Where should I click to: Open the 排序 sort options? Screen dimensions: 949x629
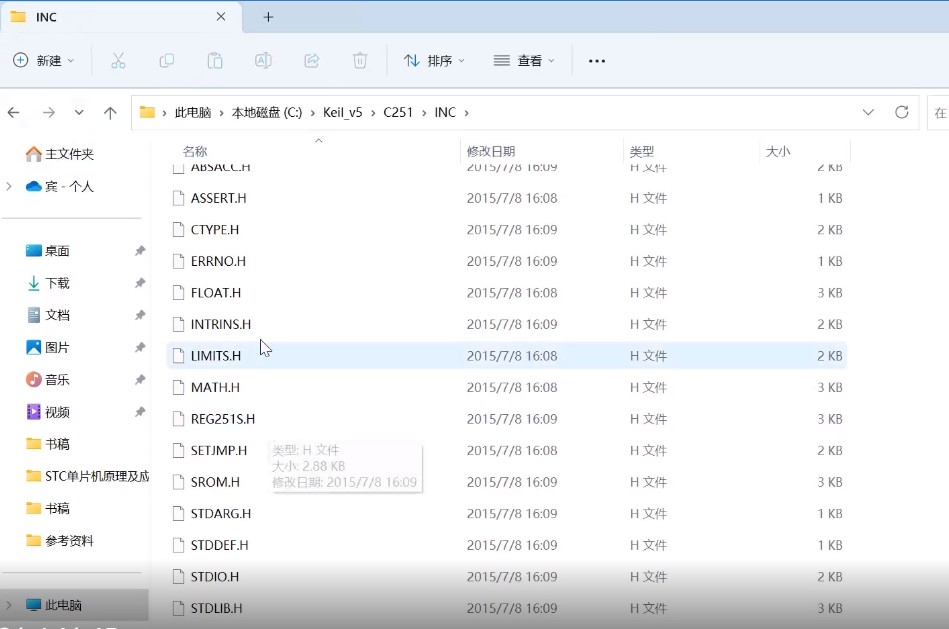(432, 61)
